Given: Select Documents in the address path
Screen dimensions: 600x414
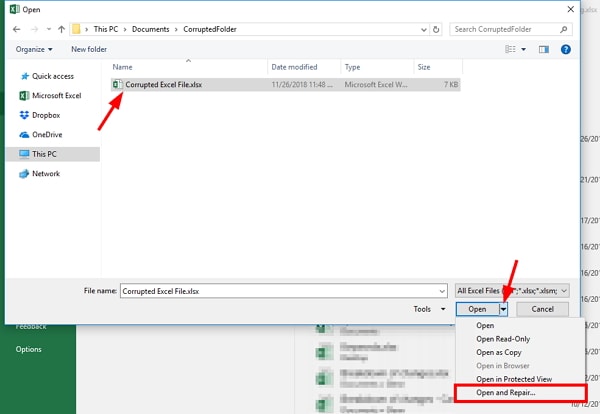Looking at the screenshot, I should (x=150, y=29).
